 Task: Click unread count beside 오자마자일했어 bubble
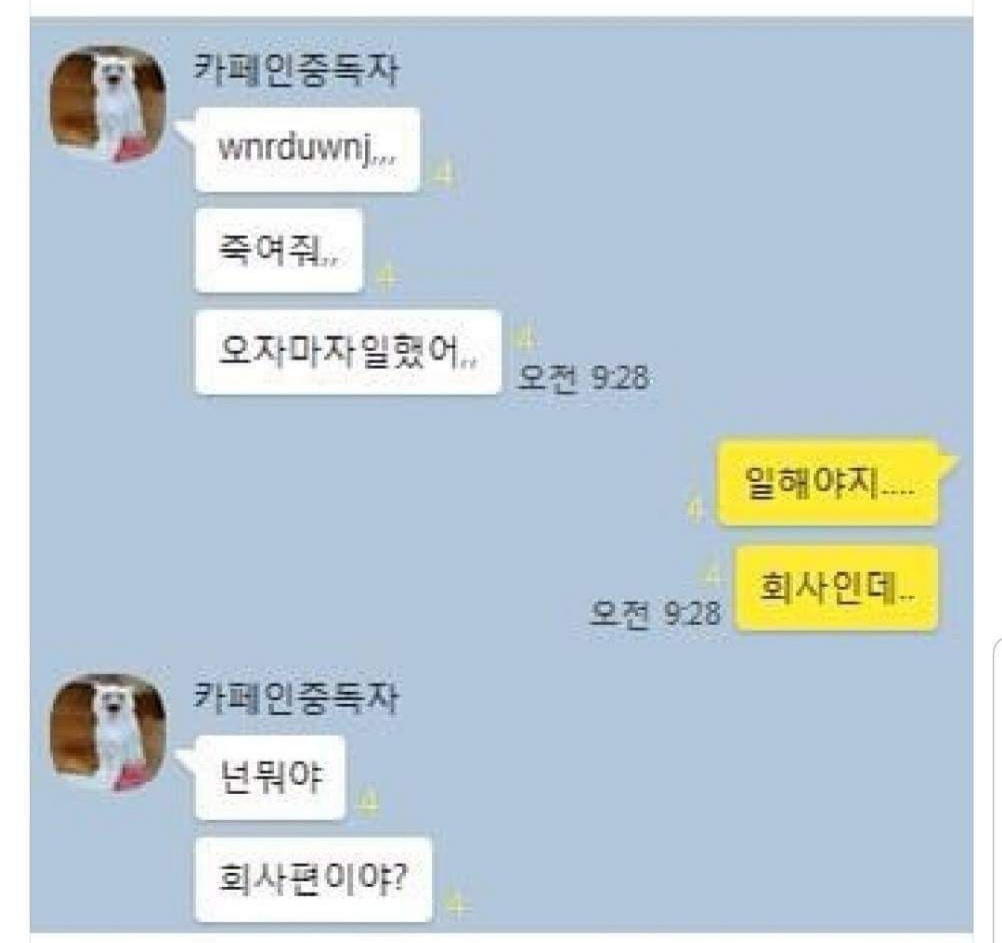524,337
